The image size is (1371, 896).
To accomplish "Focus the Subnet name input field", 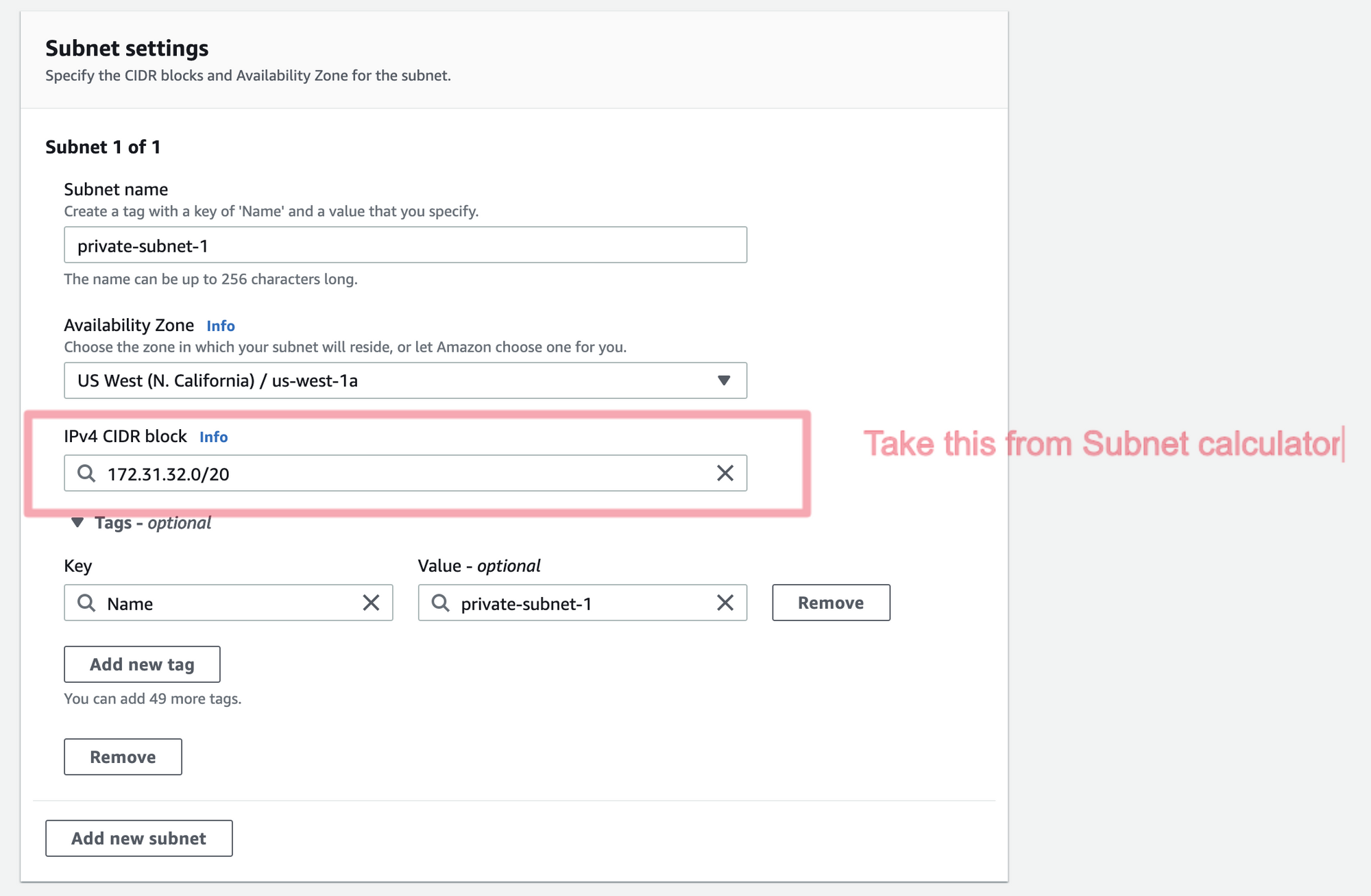I will [x=404, y=245].
